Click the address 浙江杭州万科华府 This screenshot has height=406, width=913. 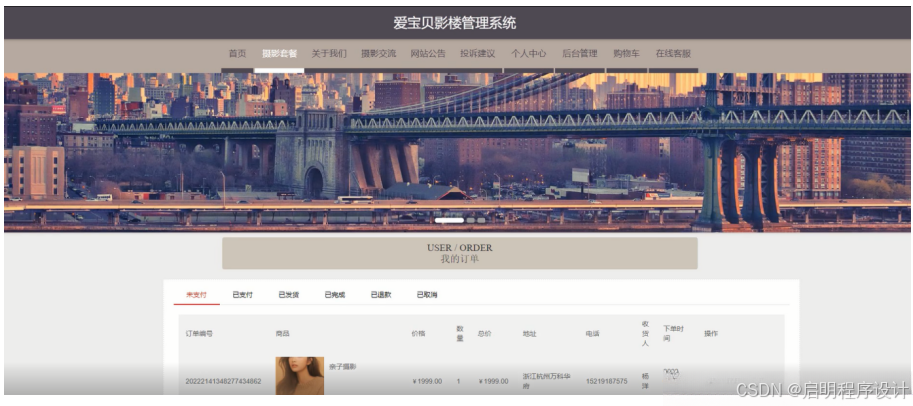[x=546, y=381]
